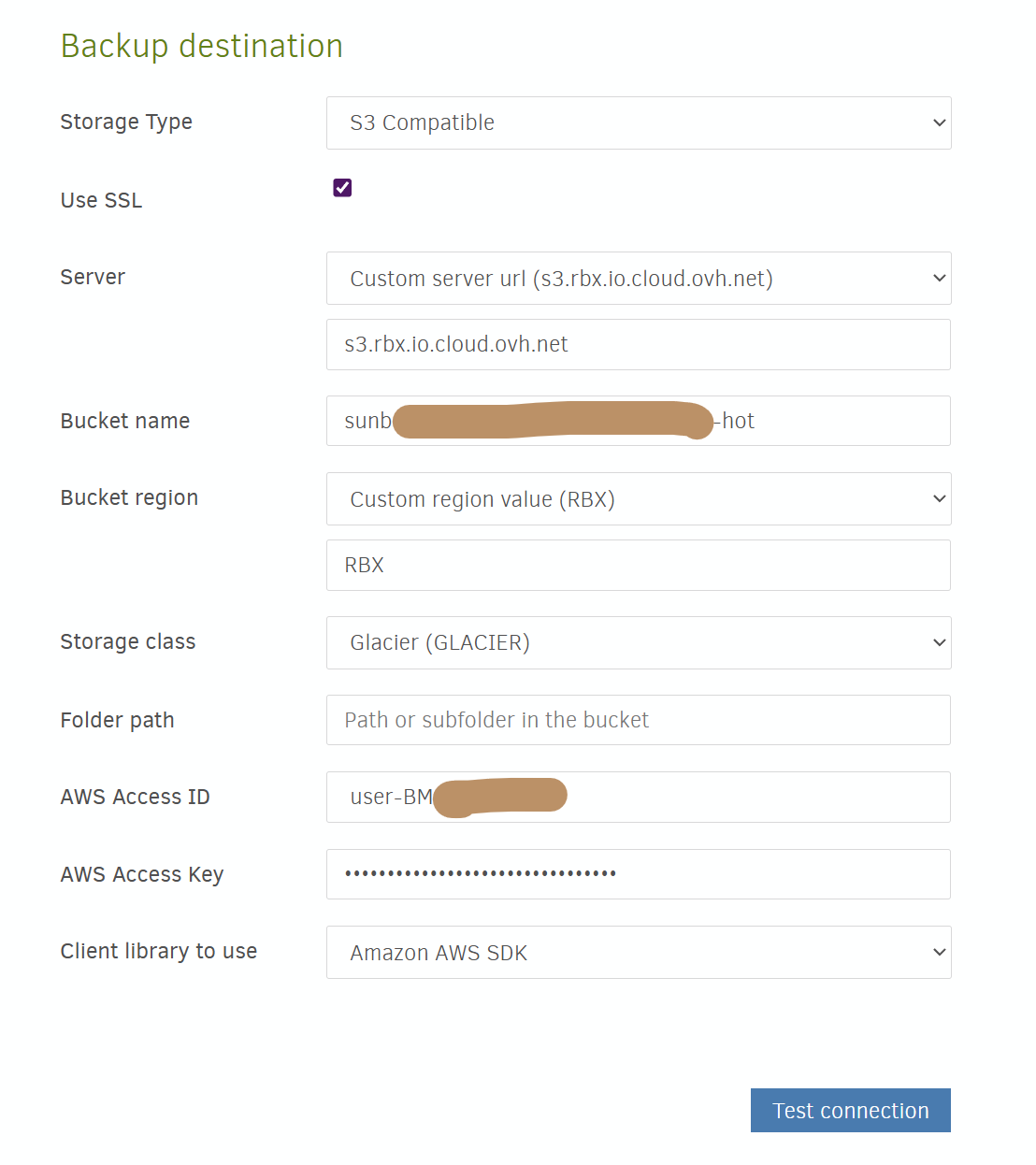Screen dimensions: 1036x1165
Task: Click the Storage class text label
Action: 128,642
